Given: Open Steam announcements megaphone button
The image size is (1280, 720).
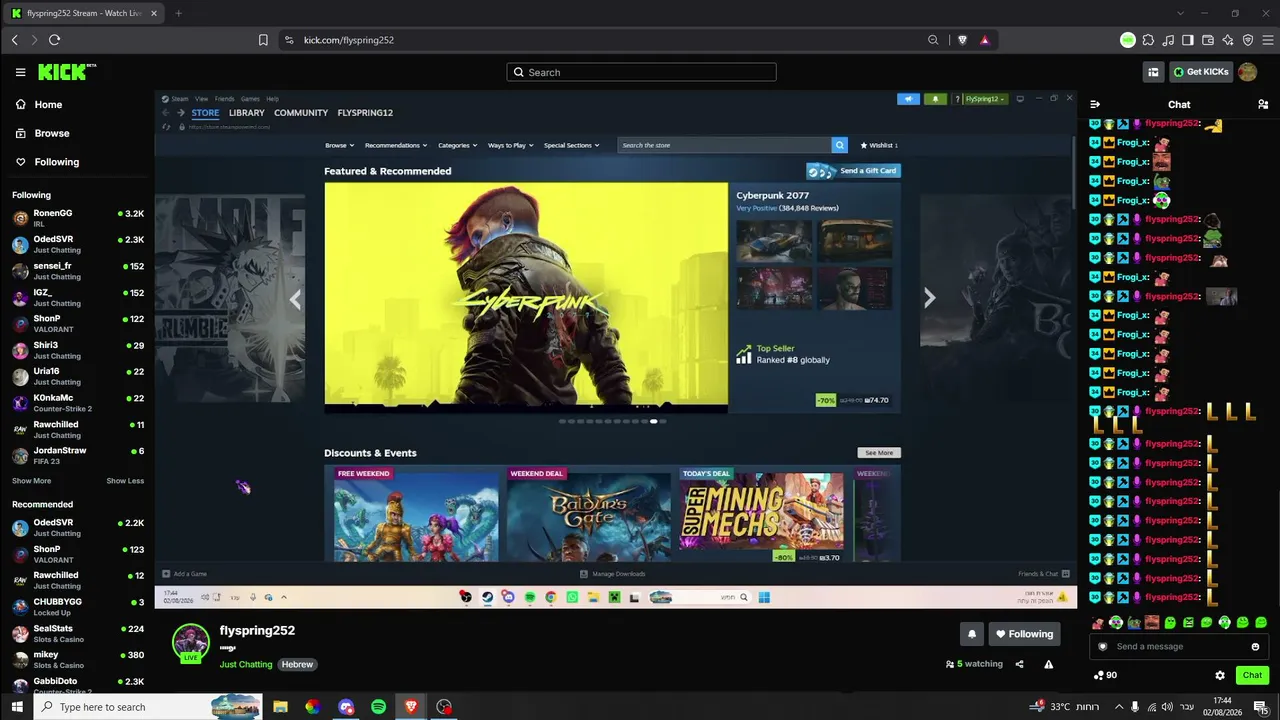Looking at the screenshot, I should tap(908, 99).
